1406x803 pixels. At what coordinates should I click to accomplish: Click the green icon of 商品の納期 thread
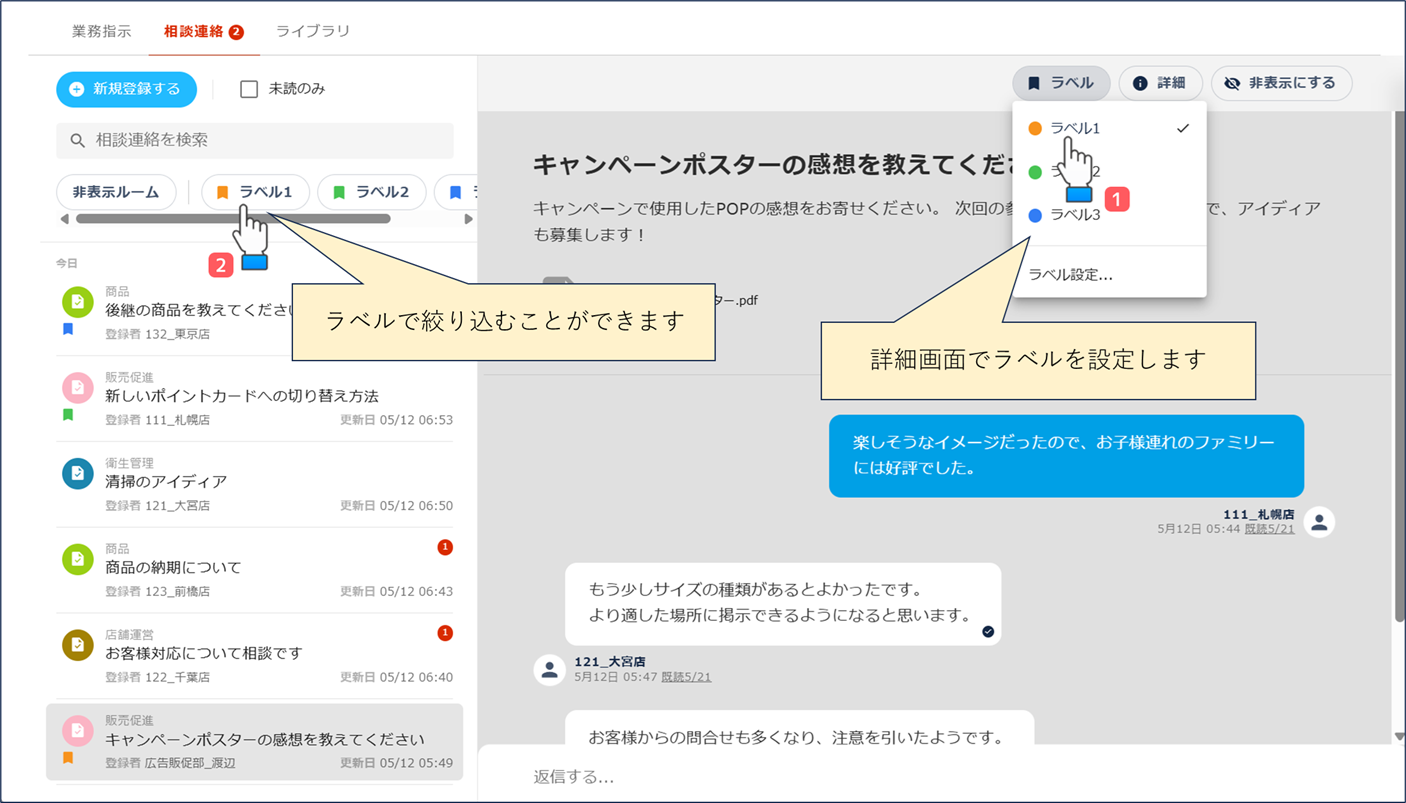(78, 559)
